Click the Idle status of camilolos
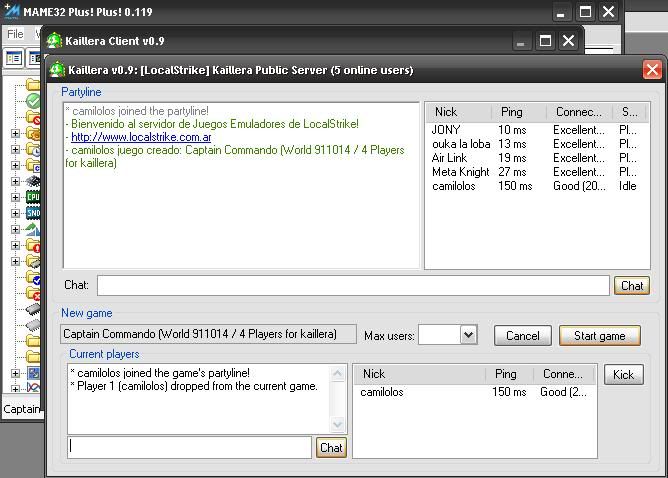The image size is (668, 478). point(628,186)
